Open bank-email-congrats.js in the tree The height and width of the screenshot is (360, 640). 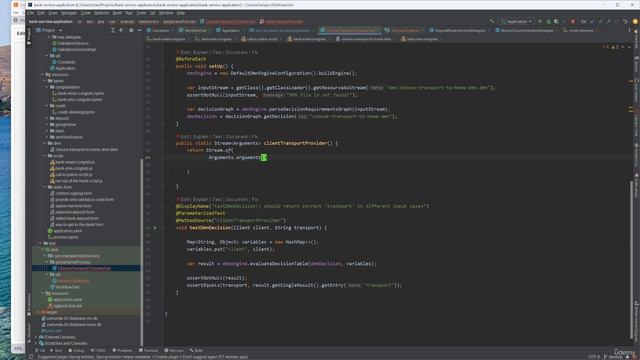(x=72, y=162)
